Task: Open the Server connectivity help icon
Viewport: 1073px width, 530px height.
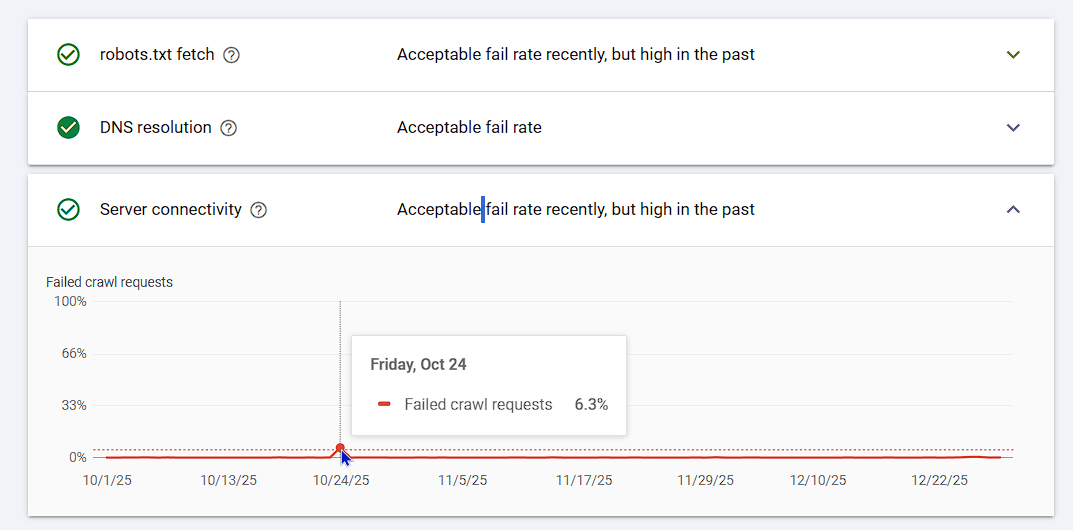Action: [x=258, y=210]
